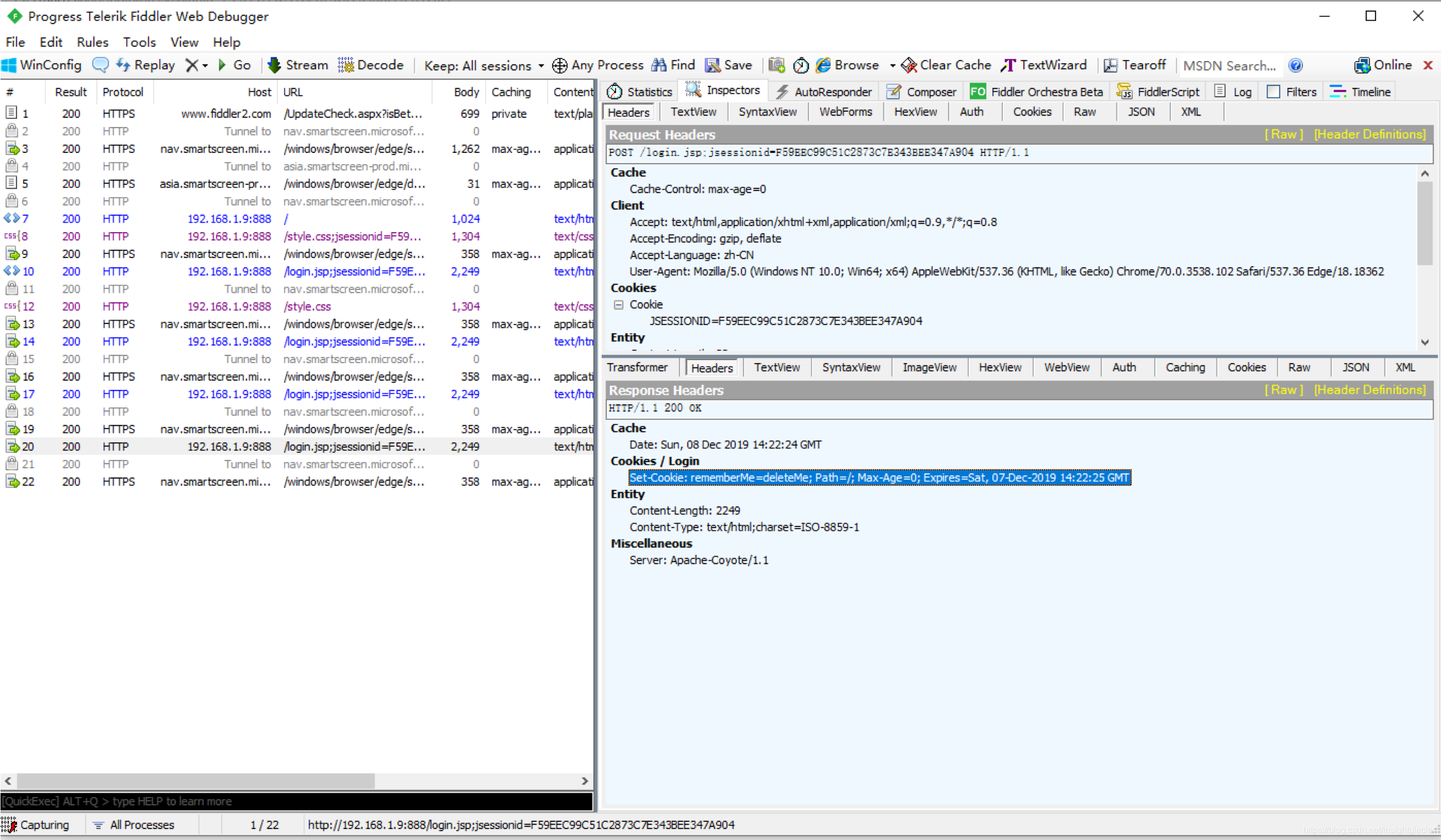Click the QuickExec command box
1441x840 pixels.
[297, 801]
